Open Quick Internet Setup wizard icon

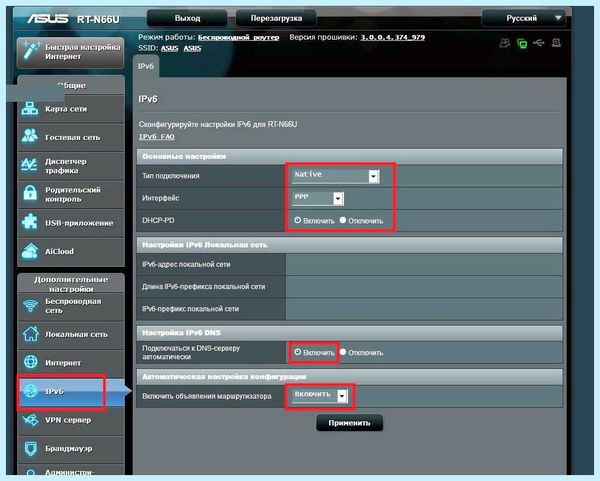coord(31,51)
